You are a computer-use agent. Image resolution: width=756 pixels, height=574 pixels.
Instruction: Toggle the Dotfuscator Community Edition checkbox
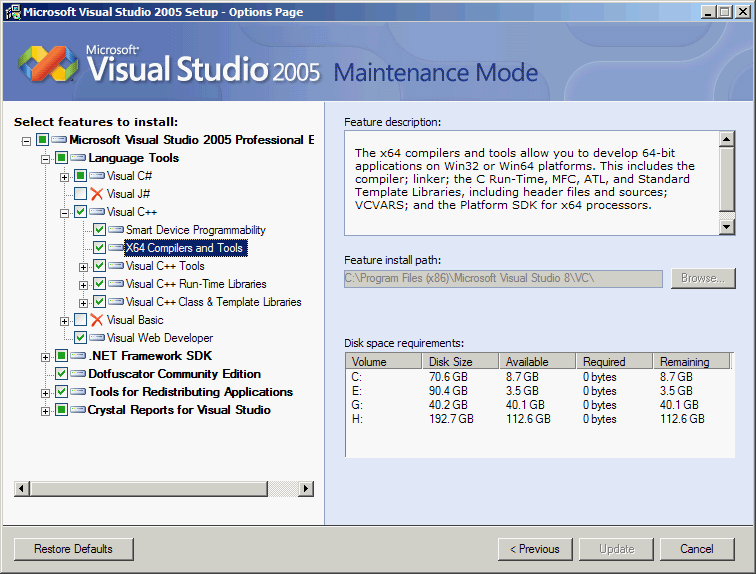coord(61,374)
